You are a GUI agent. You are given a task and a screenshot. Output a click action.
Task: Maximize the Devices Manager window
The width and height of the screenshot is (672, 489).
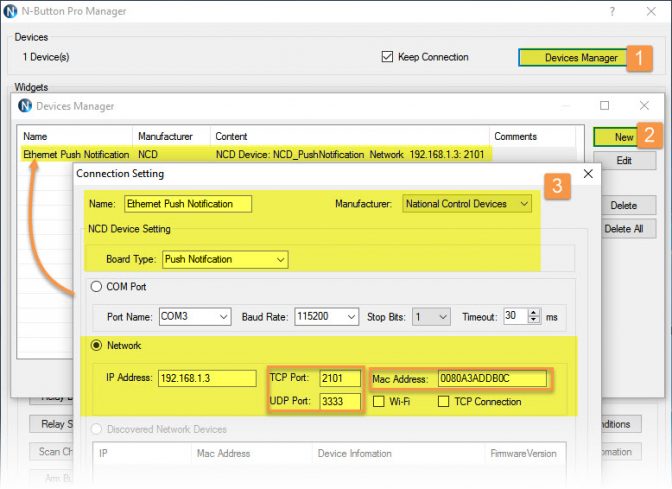click(x=604, y=105)
